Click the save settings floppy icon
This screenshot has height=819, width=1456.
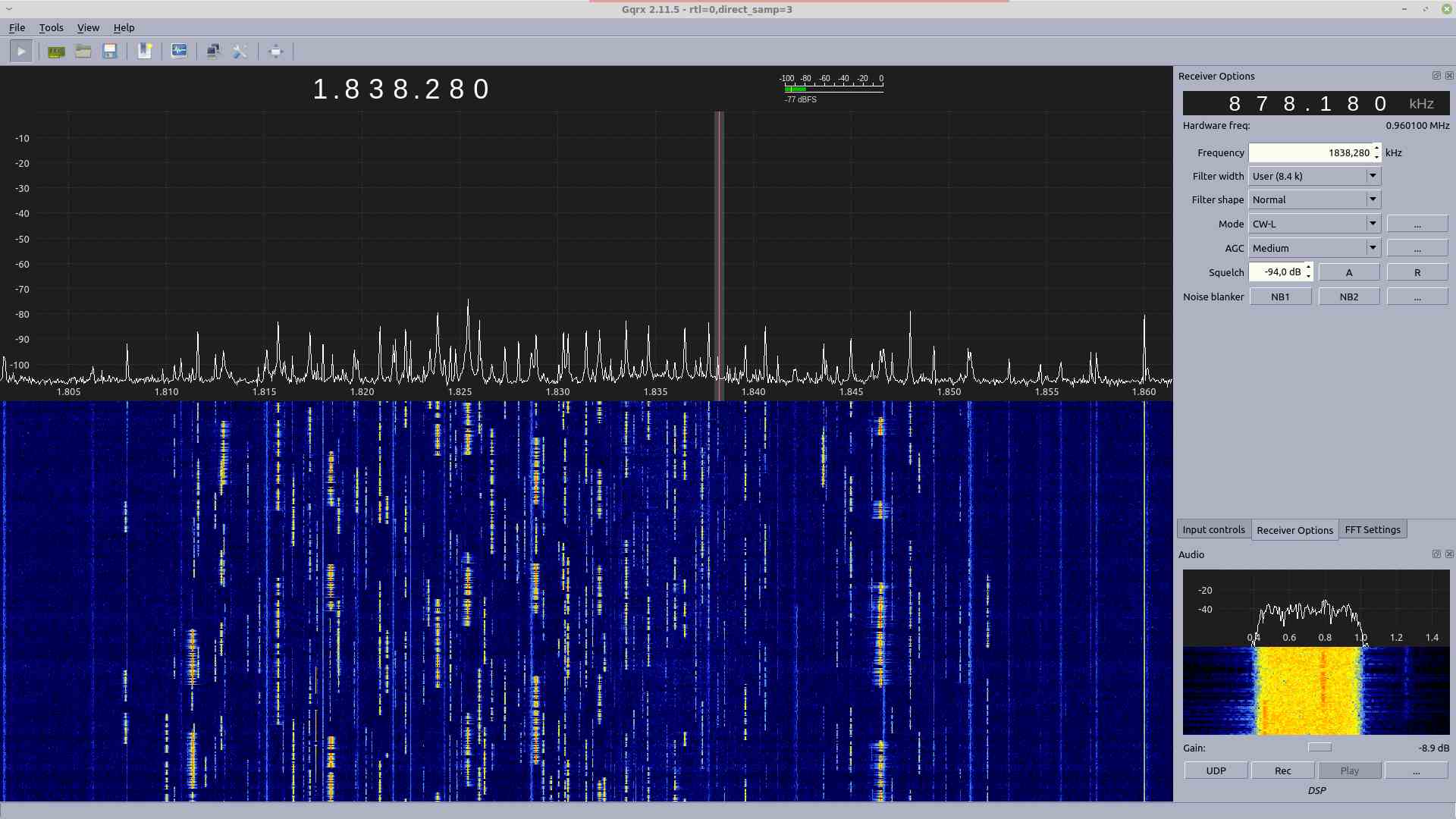click(x=110, y=52)
